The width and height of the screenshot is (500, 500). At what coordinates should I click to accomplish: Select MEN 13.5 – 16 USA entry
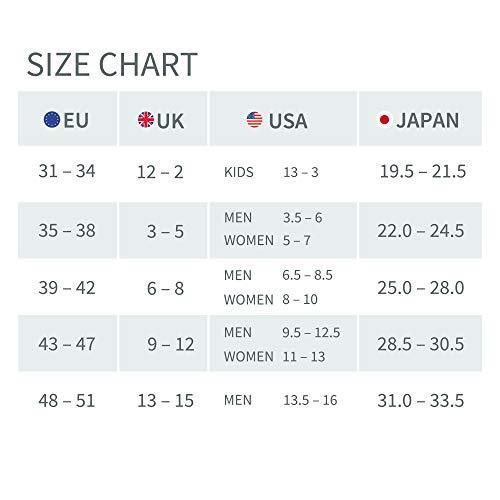tap(281, 400)
